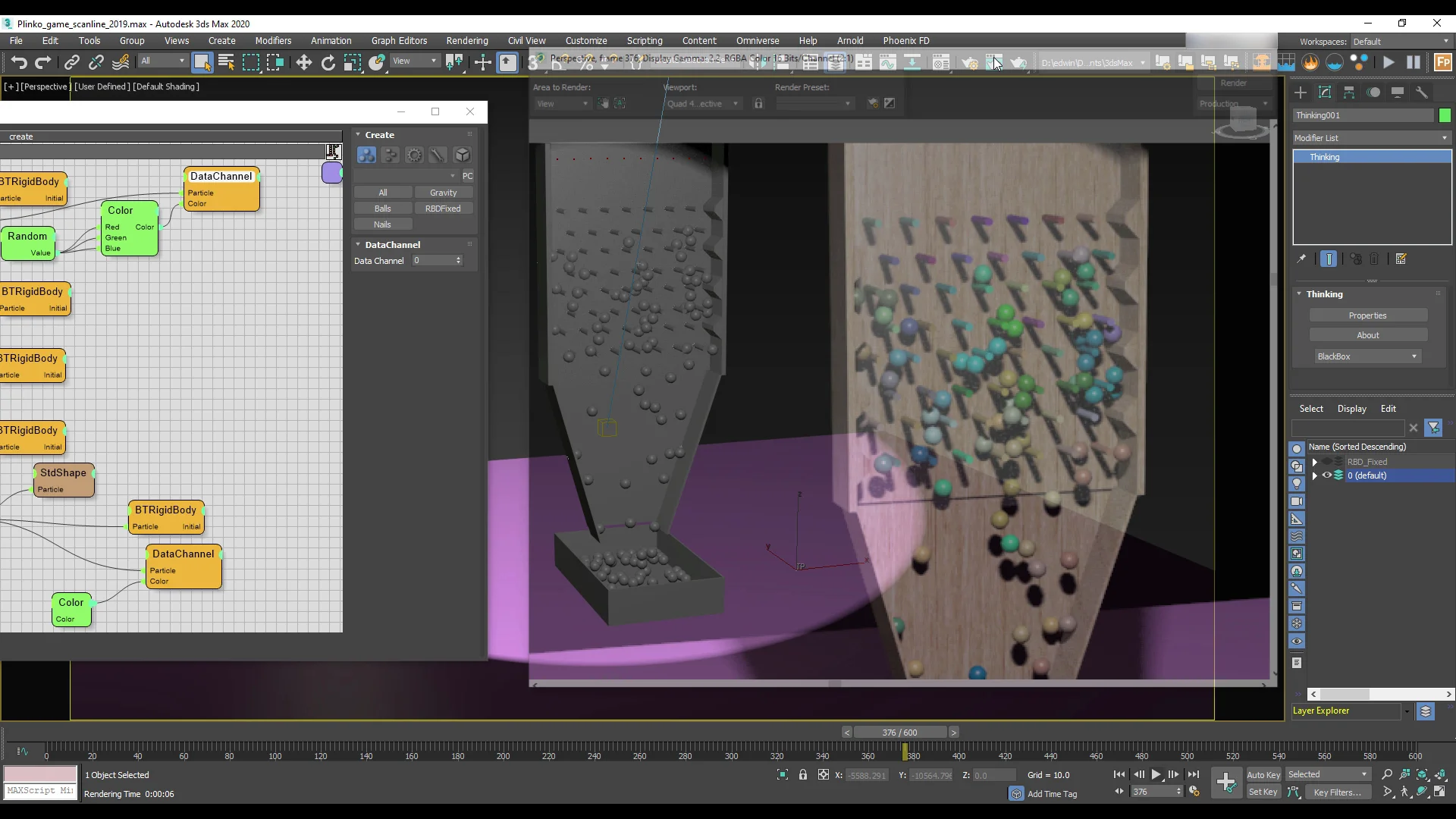Select the Geometry cube icon in Create panel
This screenshot has width=1456, height=819.
click(462, 155)
